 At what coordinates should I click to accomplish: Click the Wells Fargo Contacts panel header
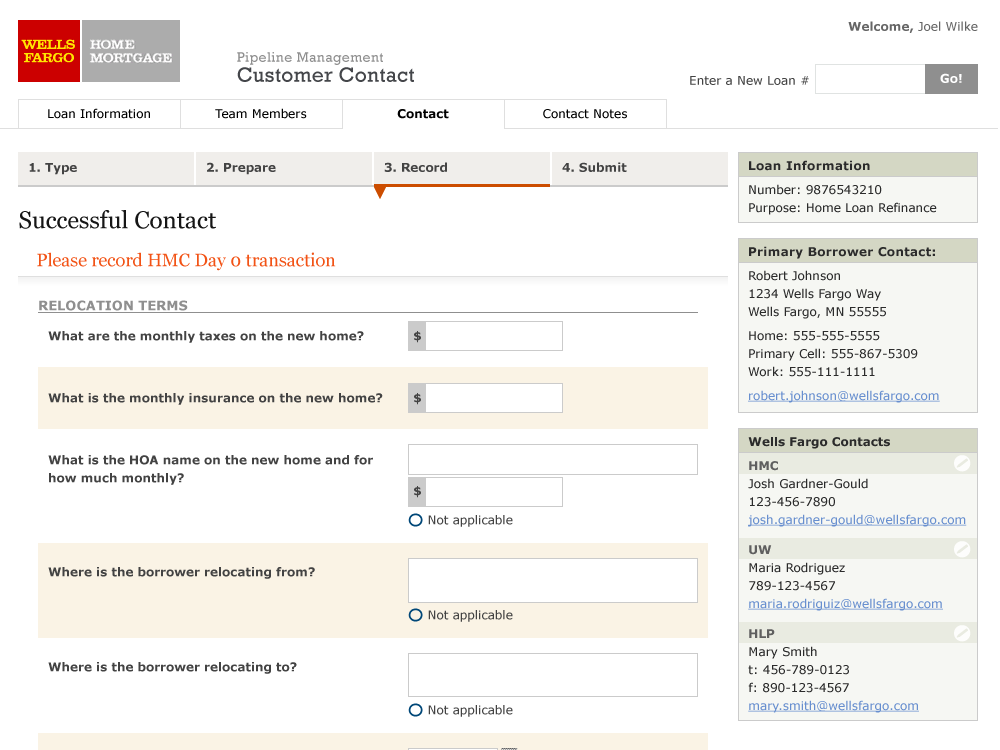(858, 441)
